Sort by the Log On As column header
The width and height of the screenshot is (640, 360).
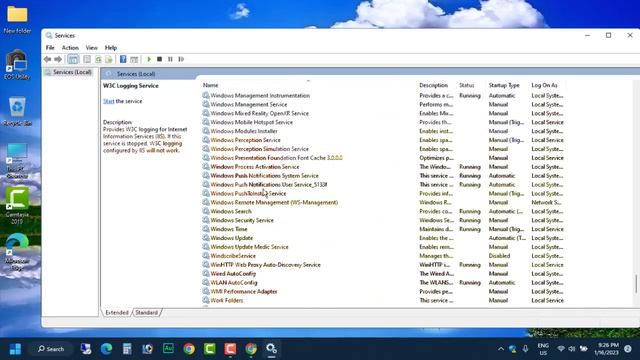[544, 85]
